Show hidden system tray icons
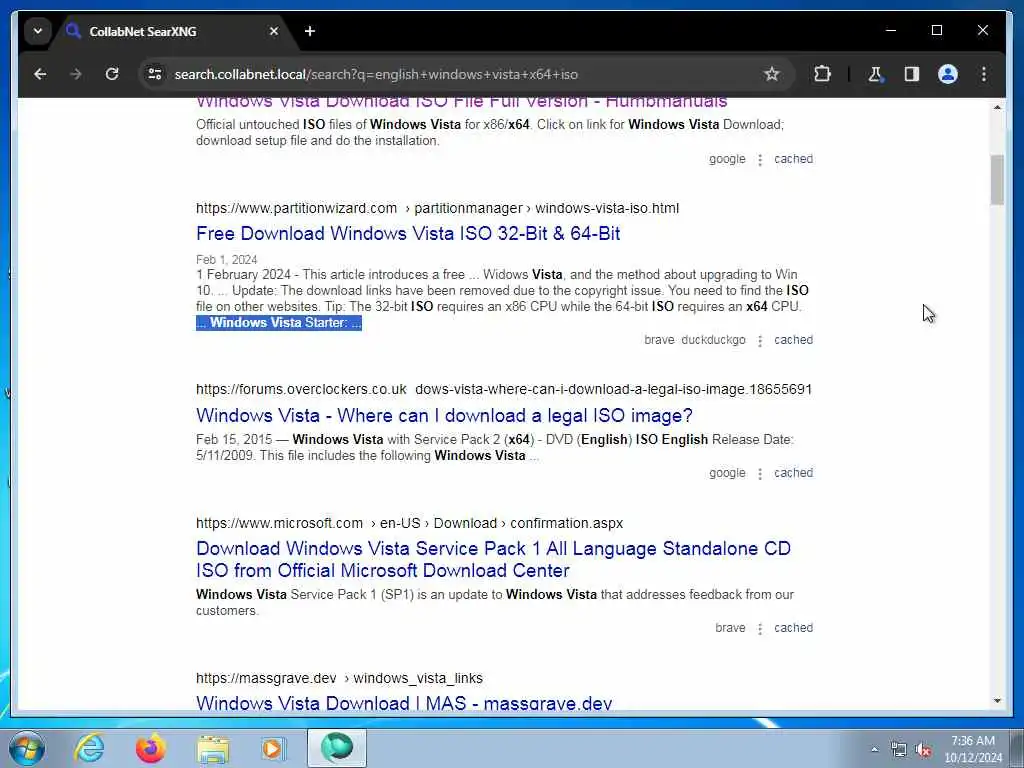 pos(874,750)
